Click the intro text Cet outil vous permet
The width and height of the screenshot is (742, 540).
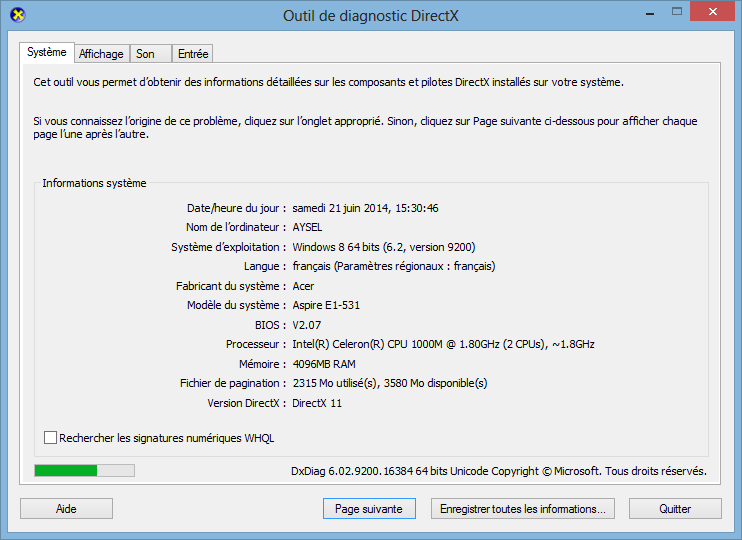[328, 82]
